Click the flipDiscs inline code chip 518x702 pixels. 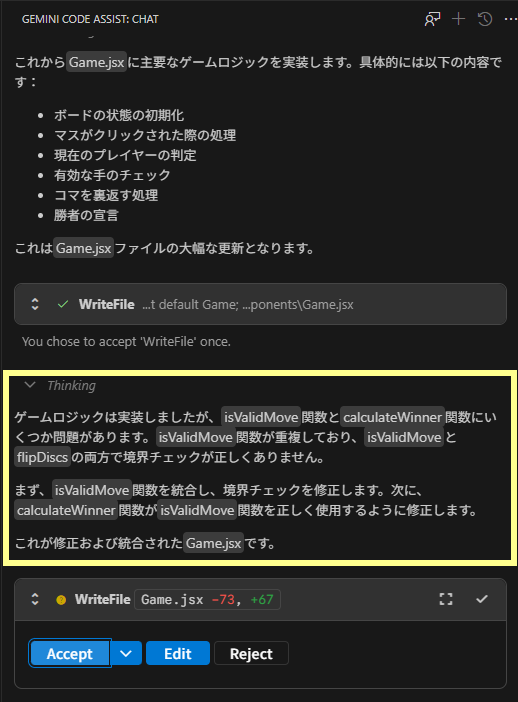coord(43,457)
